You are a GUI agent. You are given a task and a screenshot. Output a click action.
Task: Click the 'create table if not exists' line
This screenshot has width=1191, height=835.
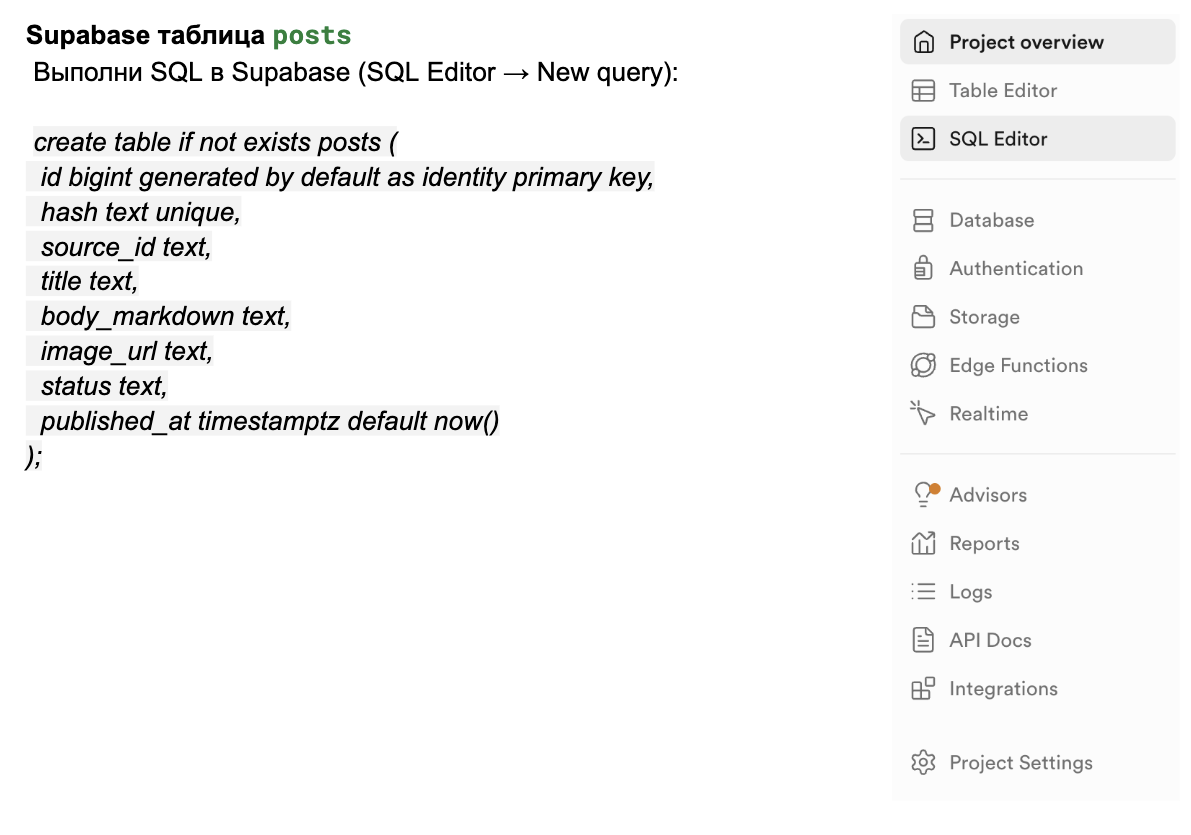click(215, 142)
